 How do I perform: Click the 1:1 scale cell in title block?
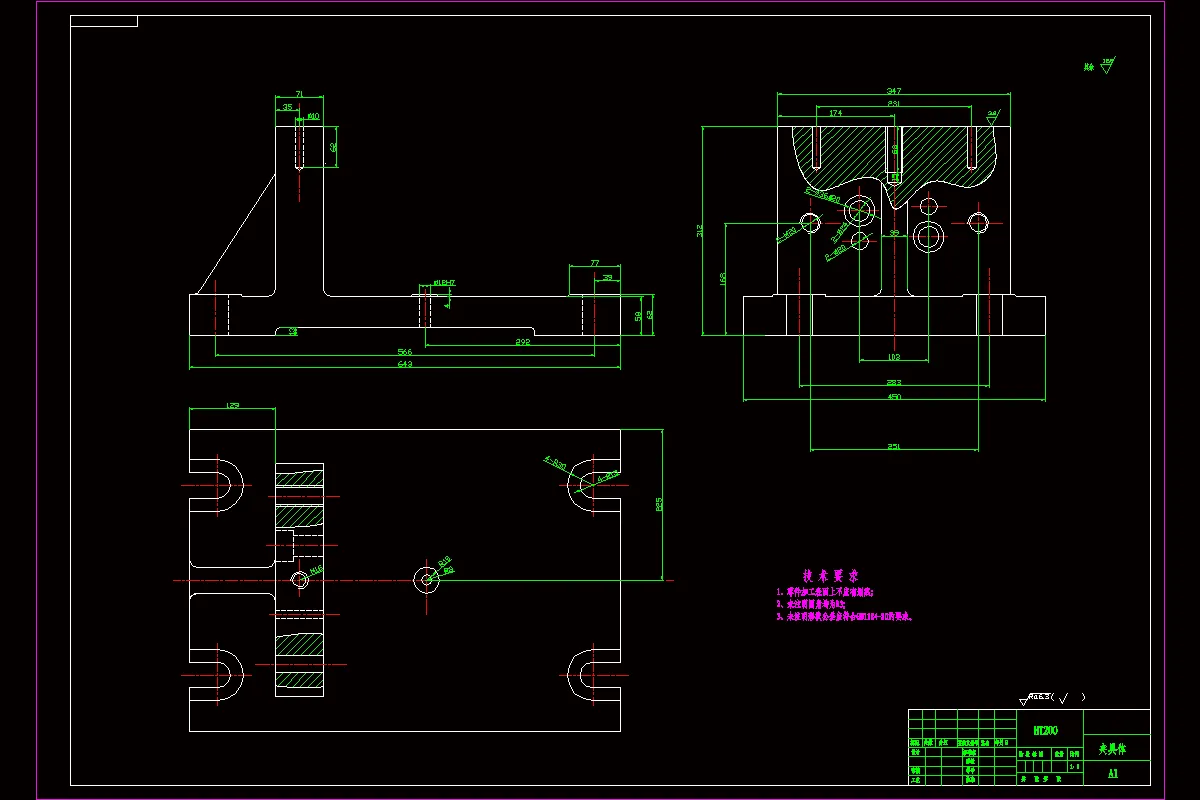1074,767
